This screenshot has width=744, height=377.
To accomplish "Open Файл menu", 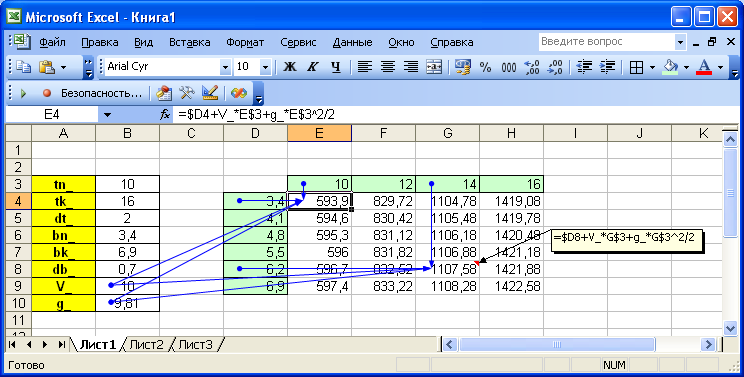I will (52, 42).
